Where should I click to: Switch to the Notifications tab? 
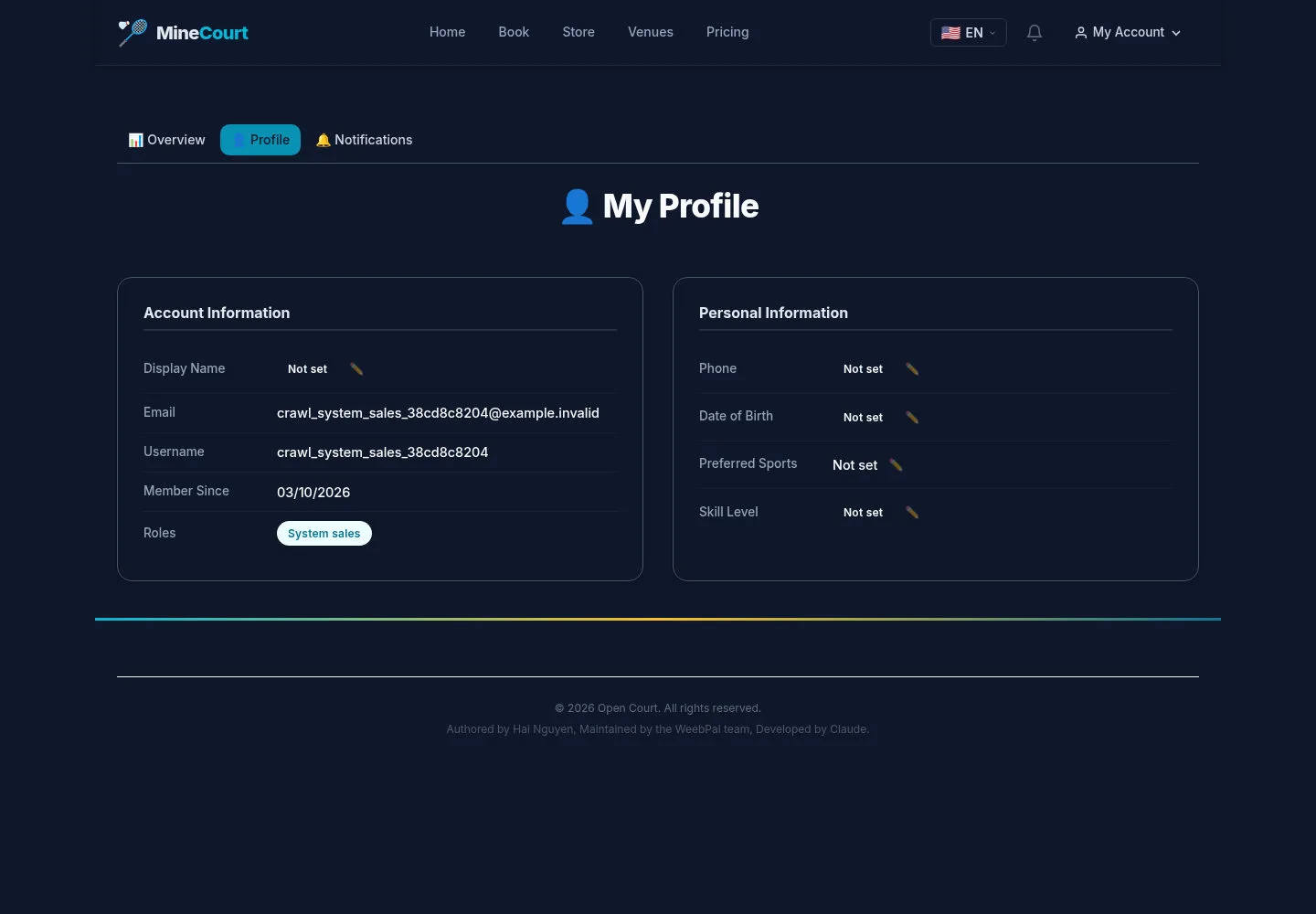coord(364,140)
